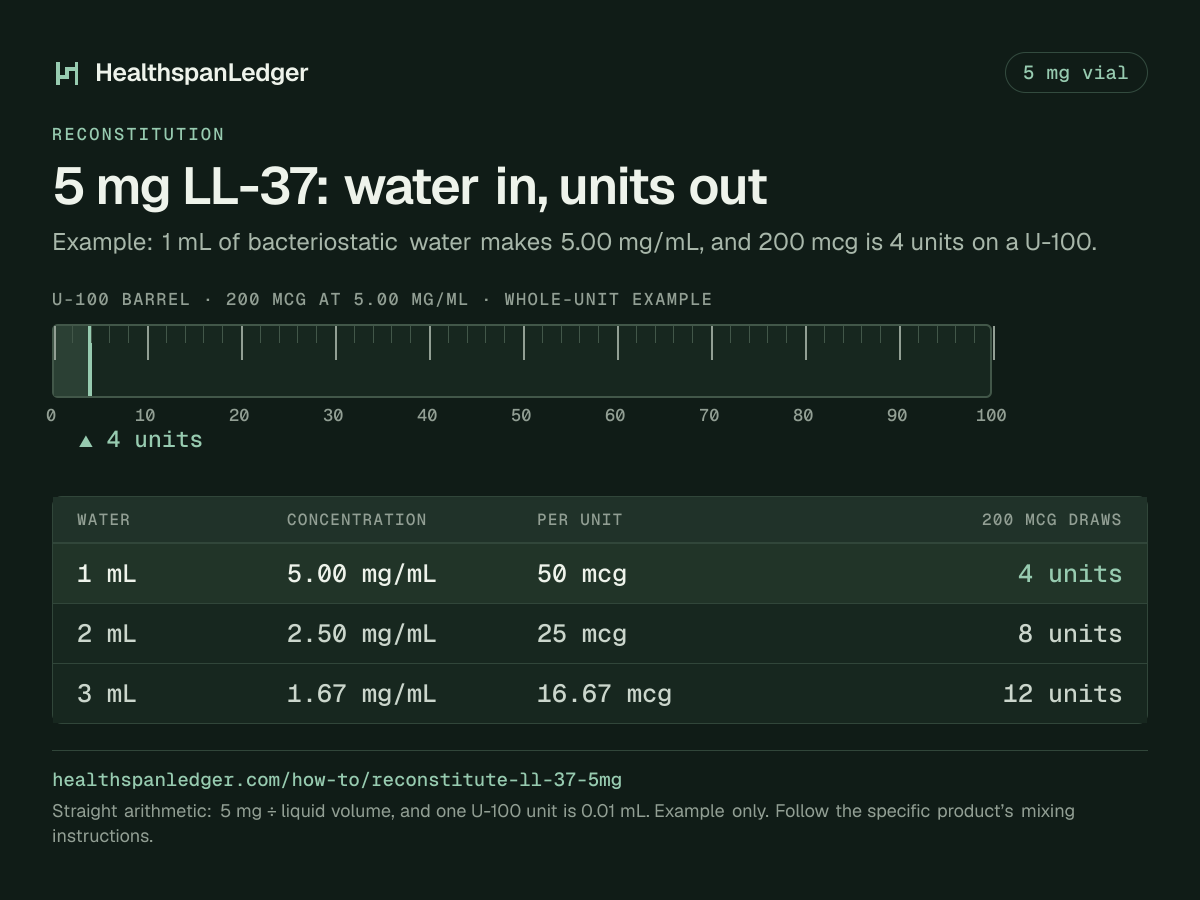This screenshot has width=1200, height=900.
Task: Select the 1.67 mg/mL concentration cell
Action: 362,694
